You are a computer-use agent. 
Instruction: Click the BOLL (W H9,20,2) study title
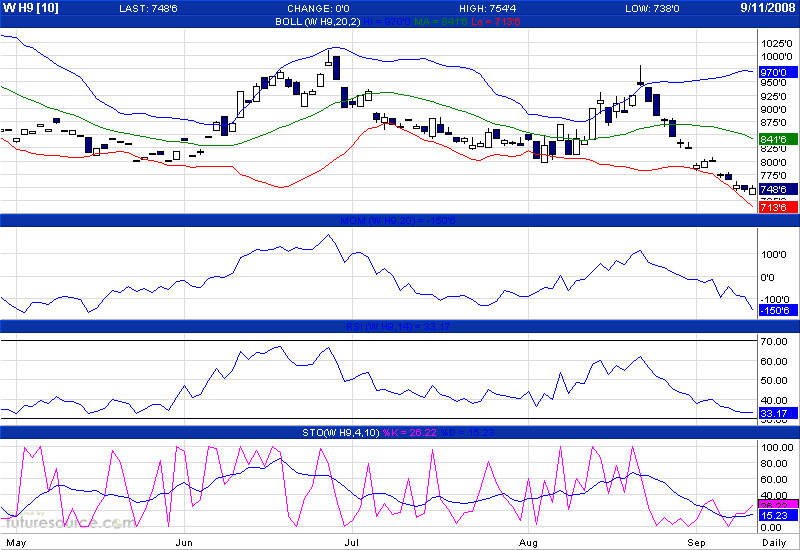point(317,21)
